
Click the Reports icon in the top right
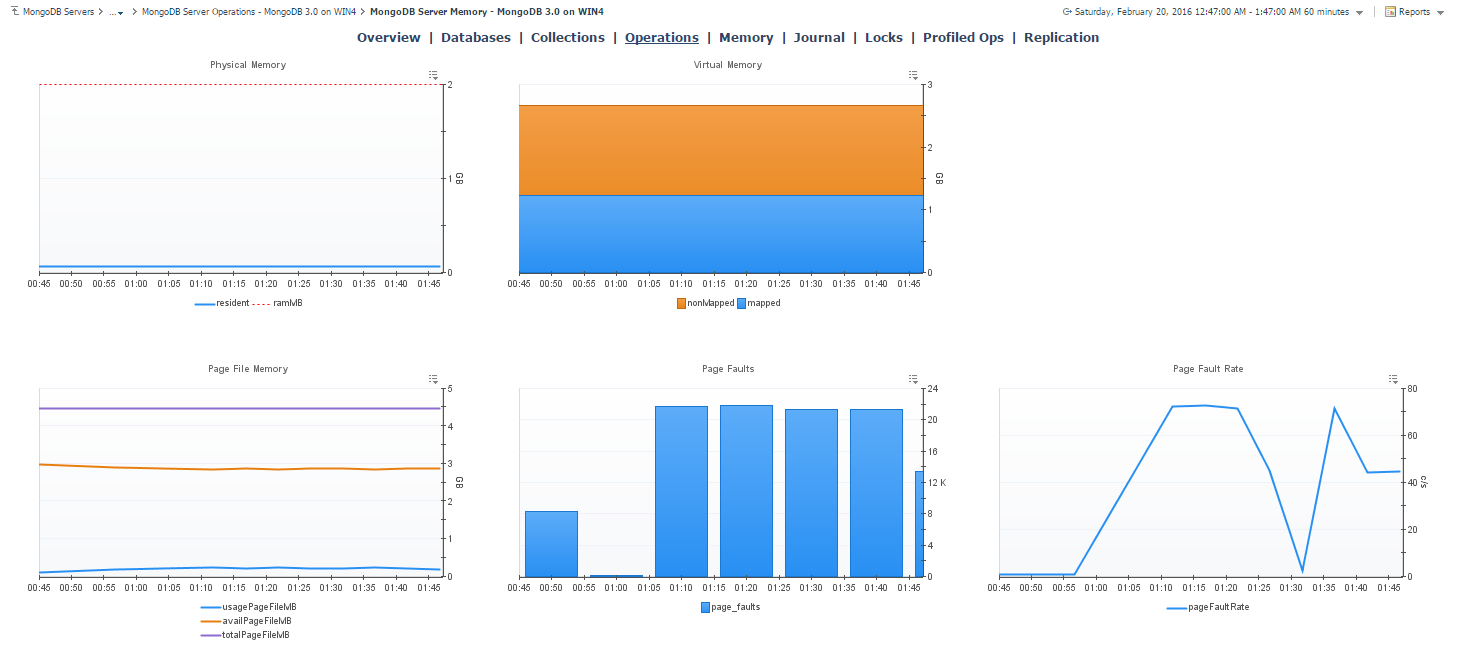tap(1390, 12)
